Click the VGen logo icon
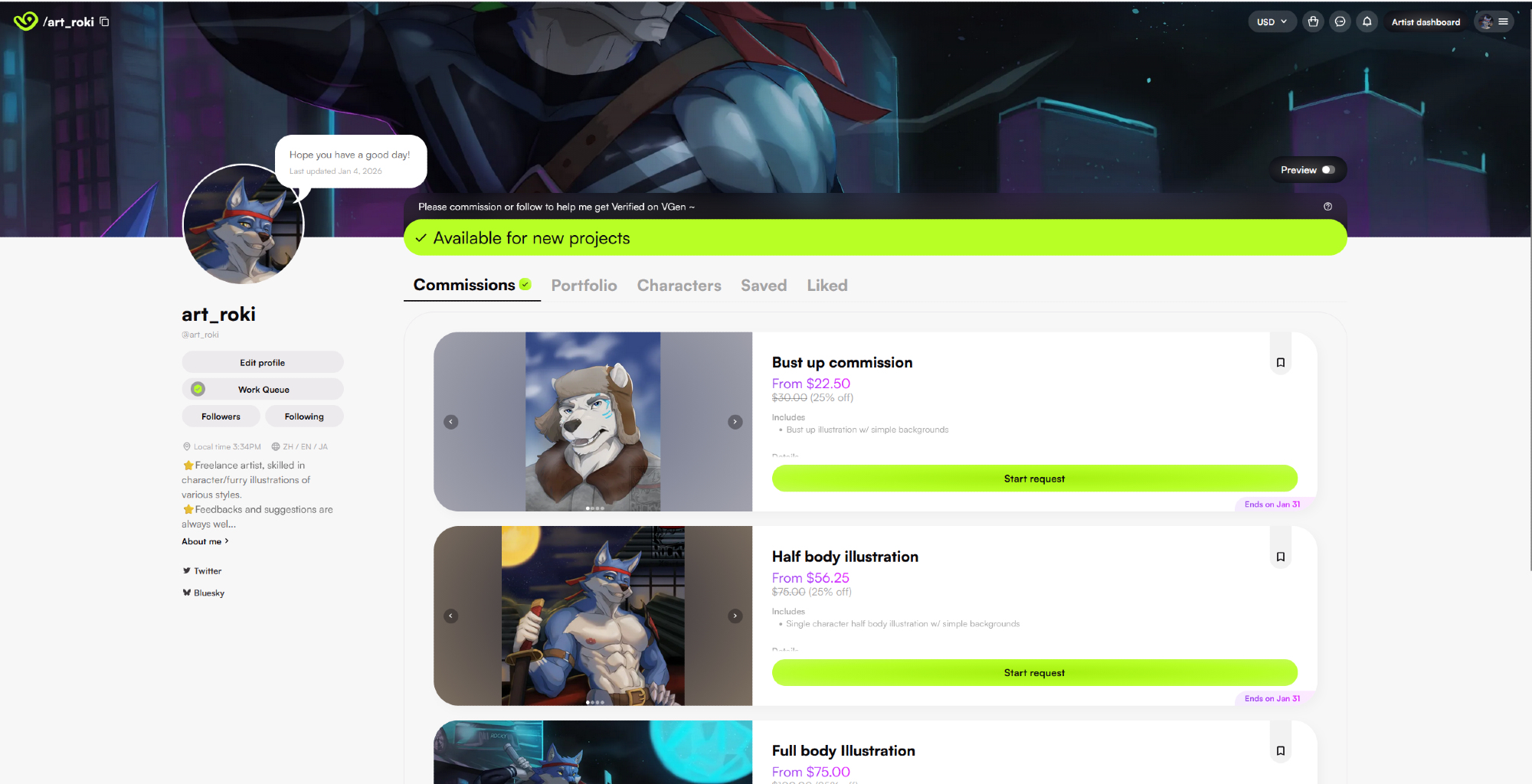Viewport: 1532px width, 784px height. [25, 21]
